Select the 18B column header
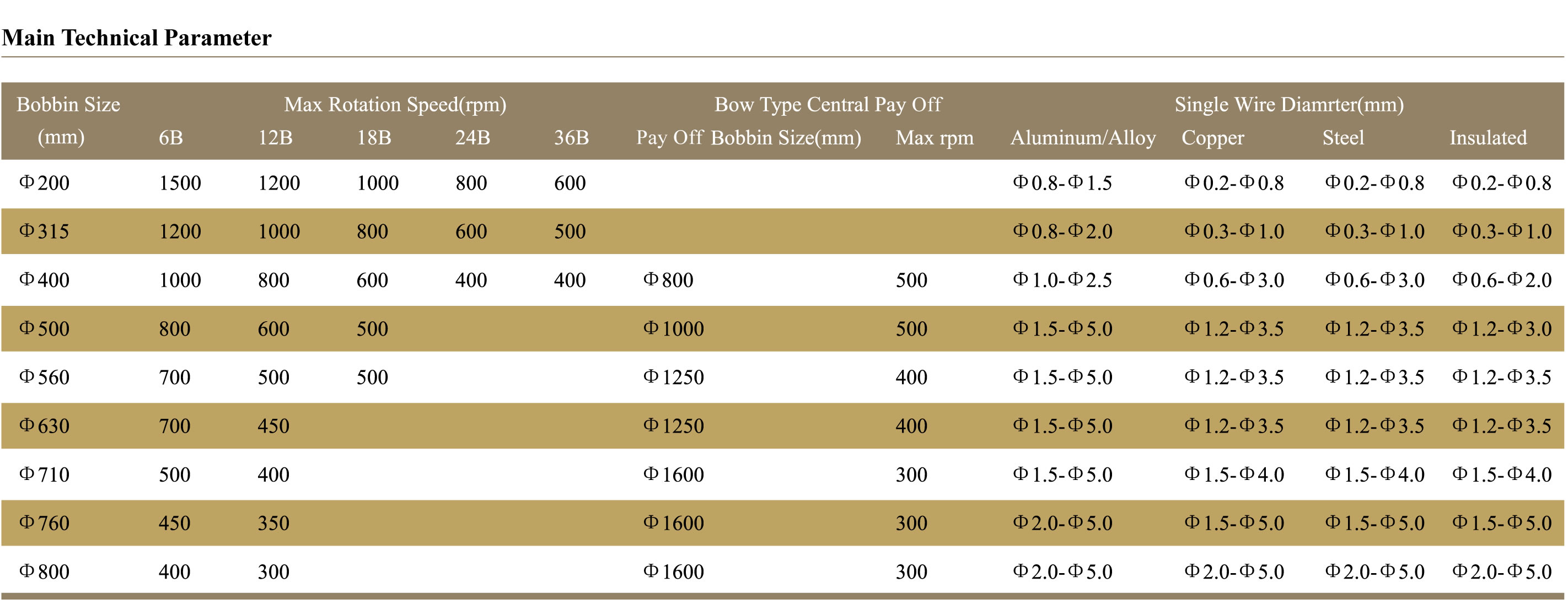The height and width of the screenshot is (615, 1568). (374, 138)
